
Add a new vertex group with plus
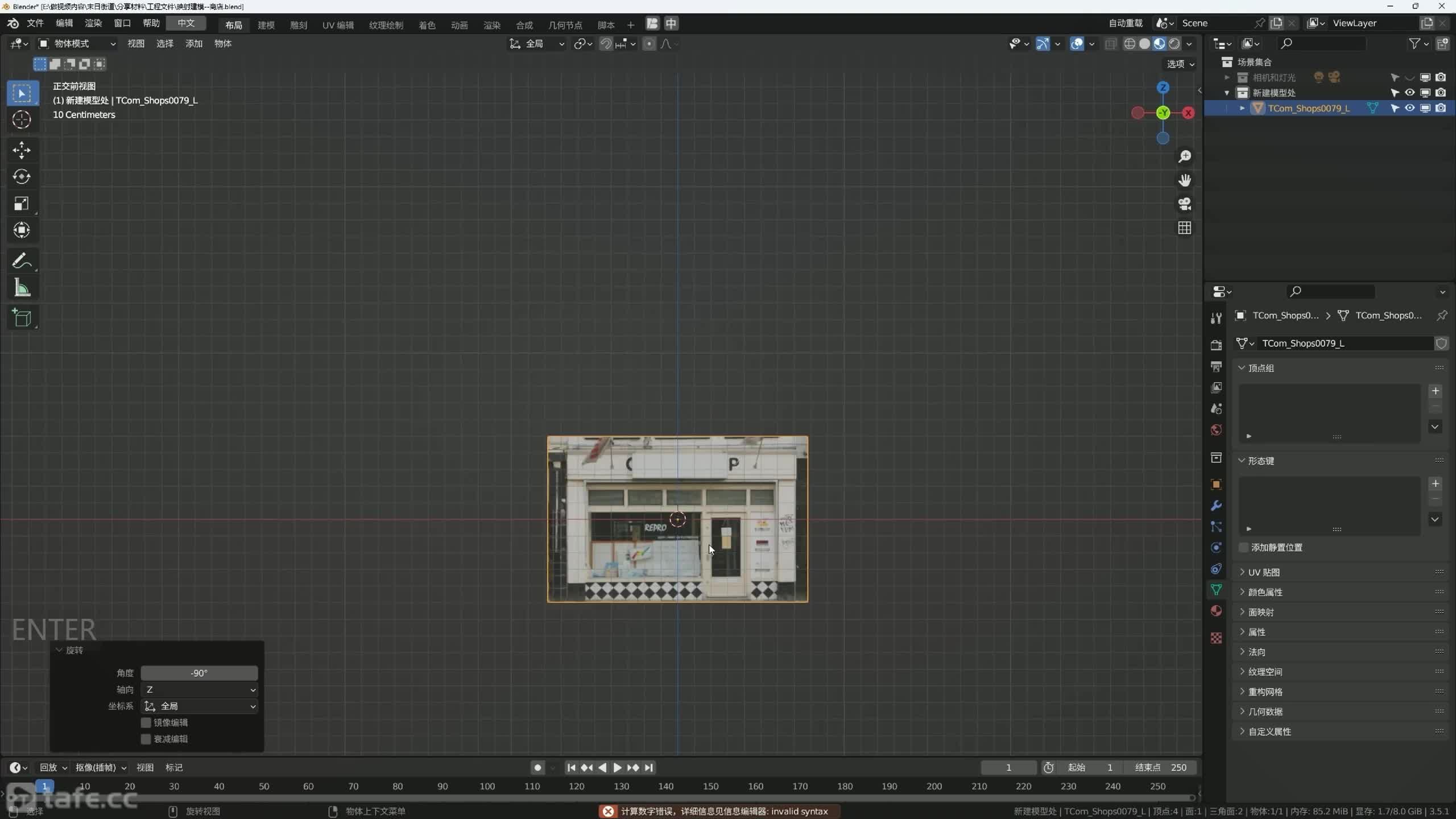click(1436, 391)
